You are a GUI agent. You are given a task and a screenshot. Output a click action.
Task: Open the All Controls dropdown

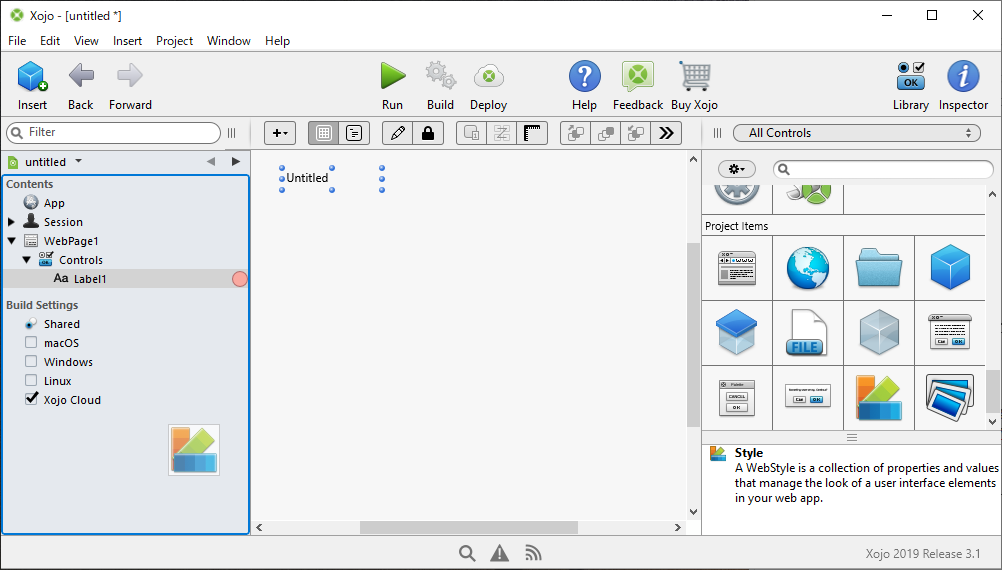856,133
